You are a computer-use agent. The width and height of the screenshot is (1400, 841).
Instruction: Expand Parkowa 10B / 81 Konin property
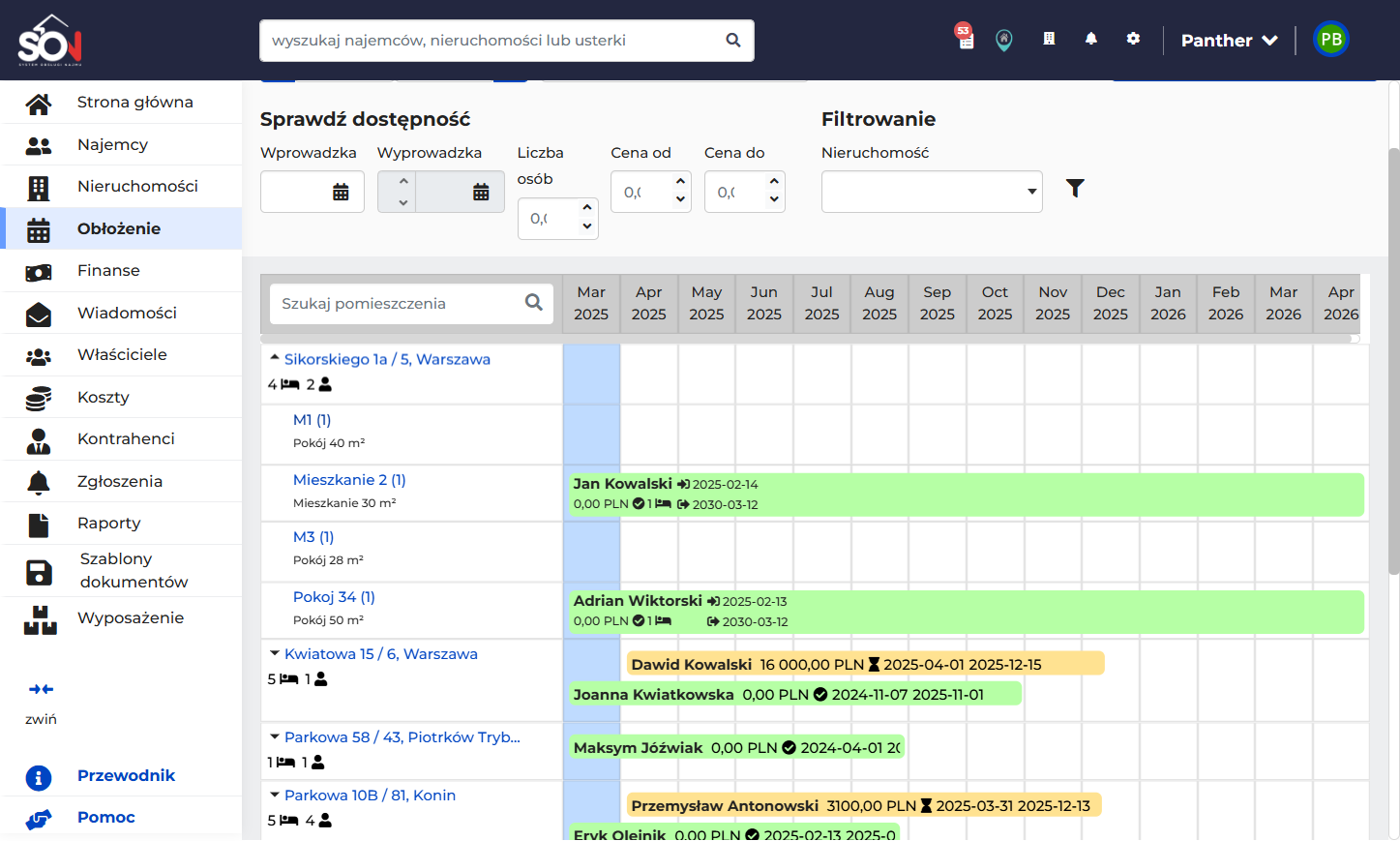[x=275, y=796]
